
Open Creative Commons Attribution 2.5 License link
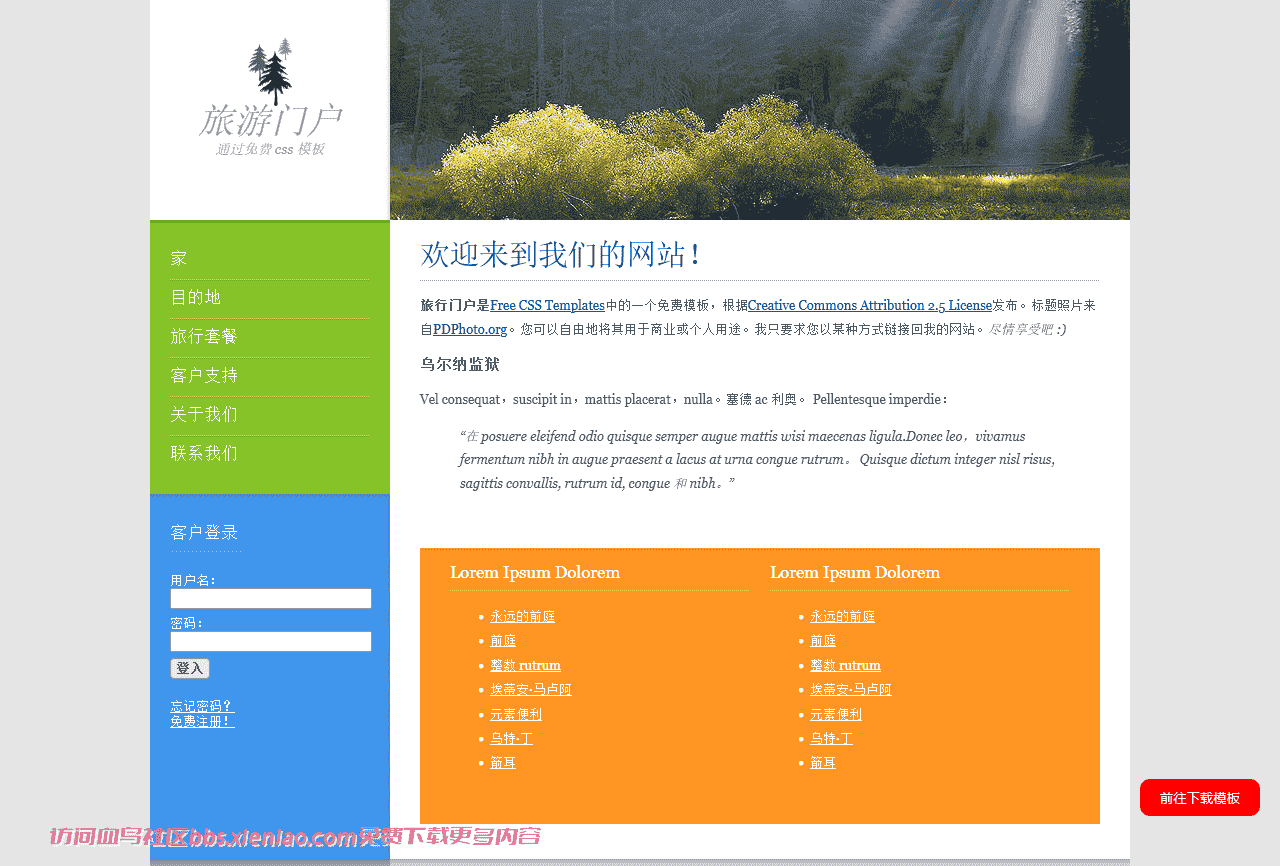point(870,306)
